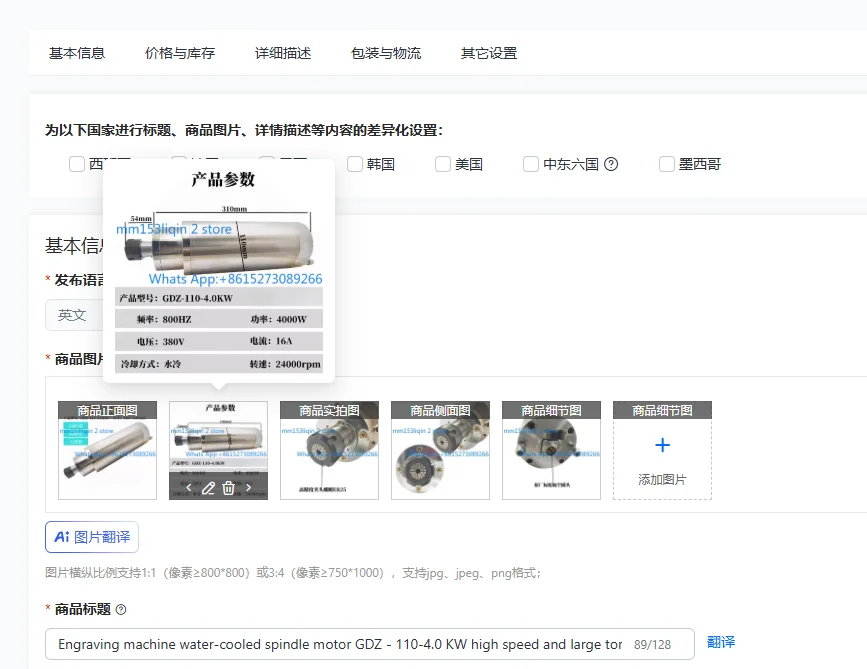Move product parameter image right

tap(249, 488)
